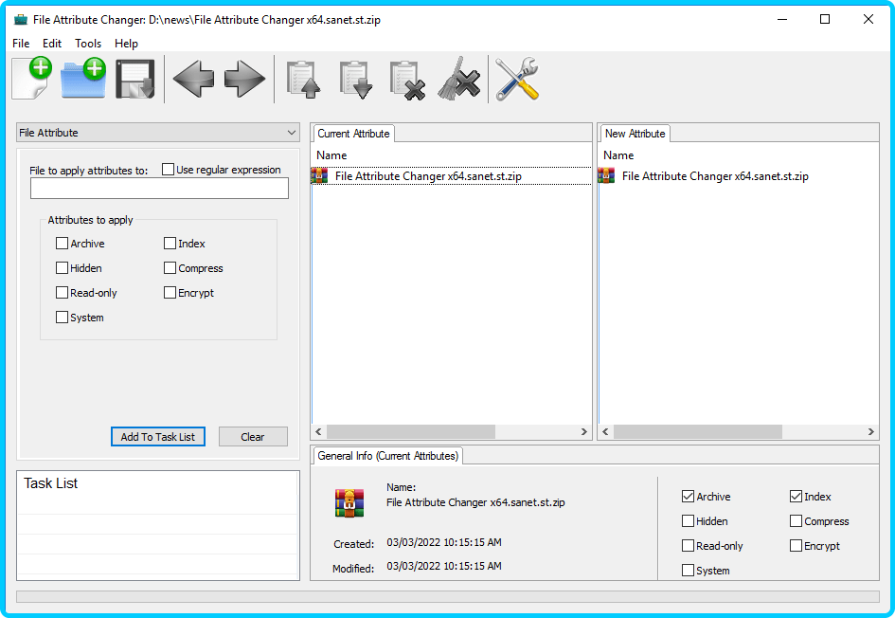Click the file path input field
Screen dimensions: 895x618
(x=158, y=188)
